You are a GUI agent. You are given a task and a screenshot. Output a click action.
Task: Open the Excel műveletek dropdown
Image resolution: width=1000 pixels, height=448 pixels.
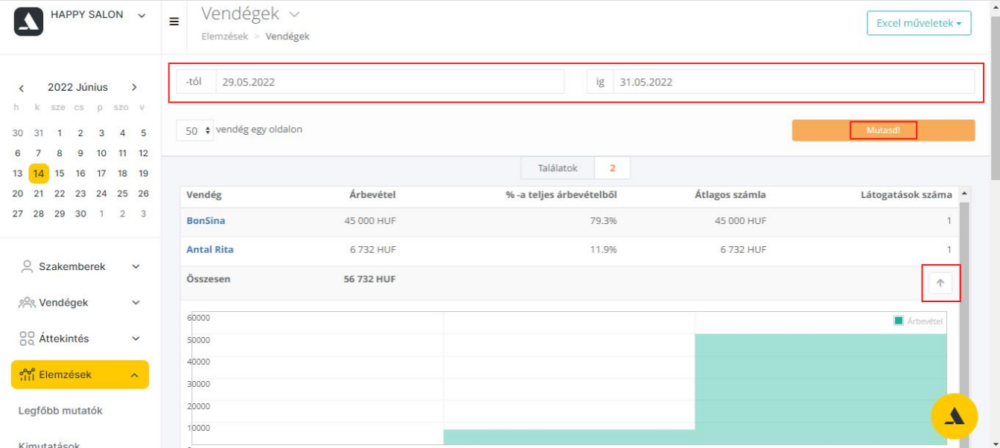919,23
